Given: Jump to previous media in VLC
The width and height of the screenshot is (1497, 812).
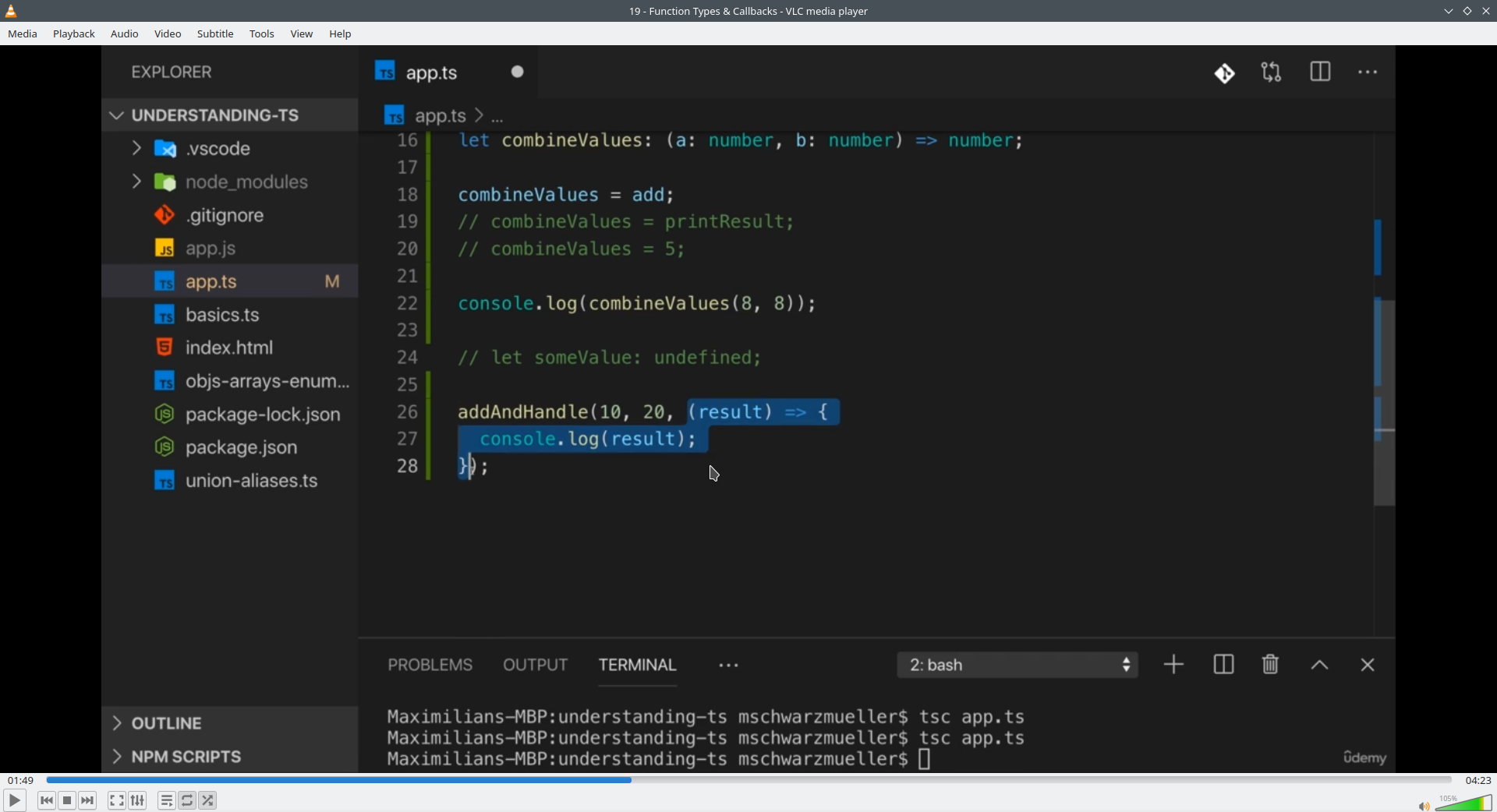Looking at the screenshot, I should (47, 800).
